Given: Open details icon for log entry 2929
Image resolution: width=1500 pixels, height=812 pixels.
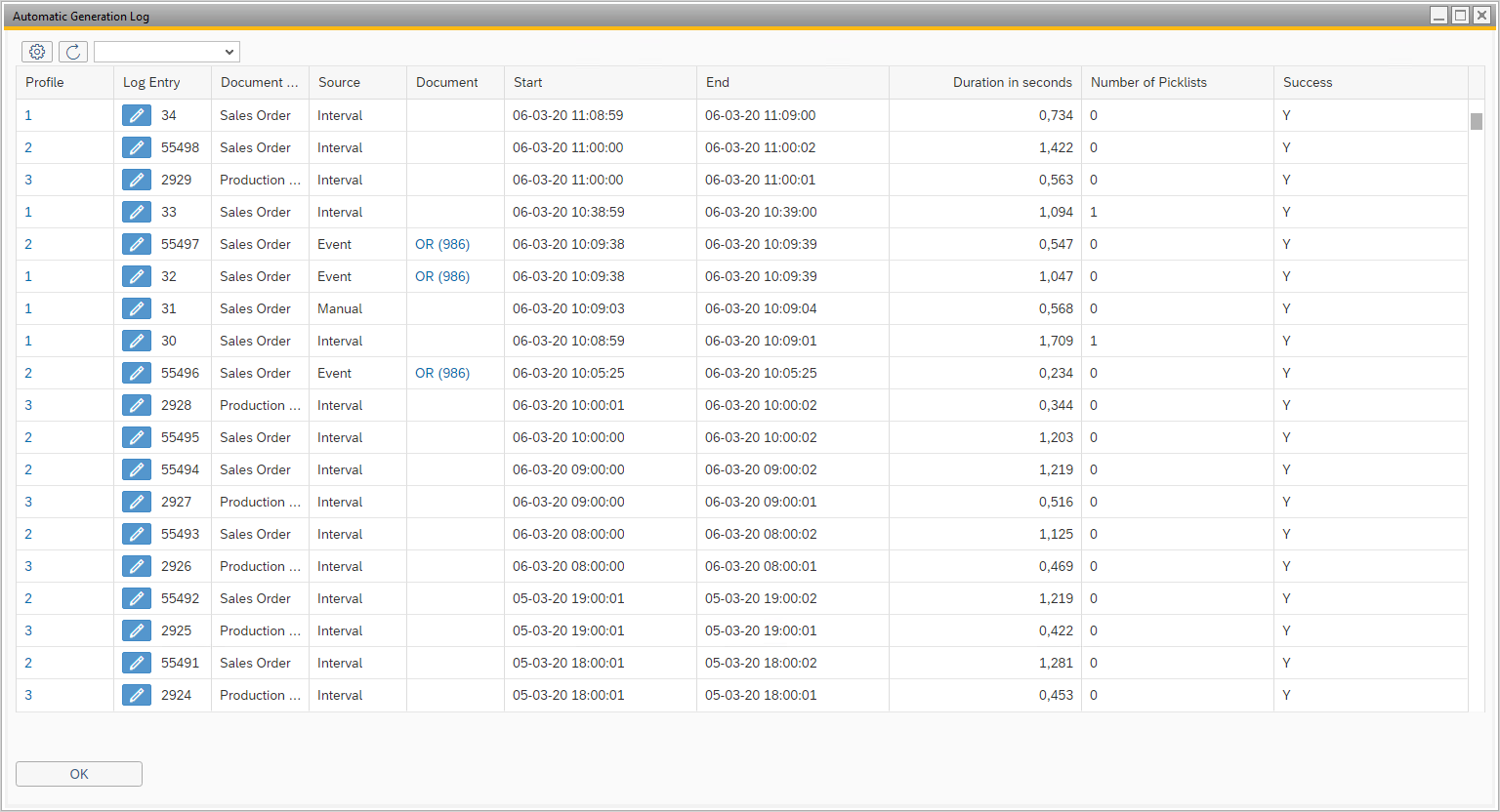Looking at the screenshot, I should pos(137,180).
